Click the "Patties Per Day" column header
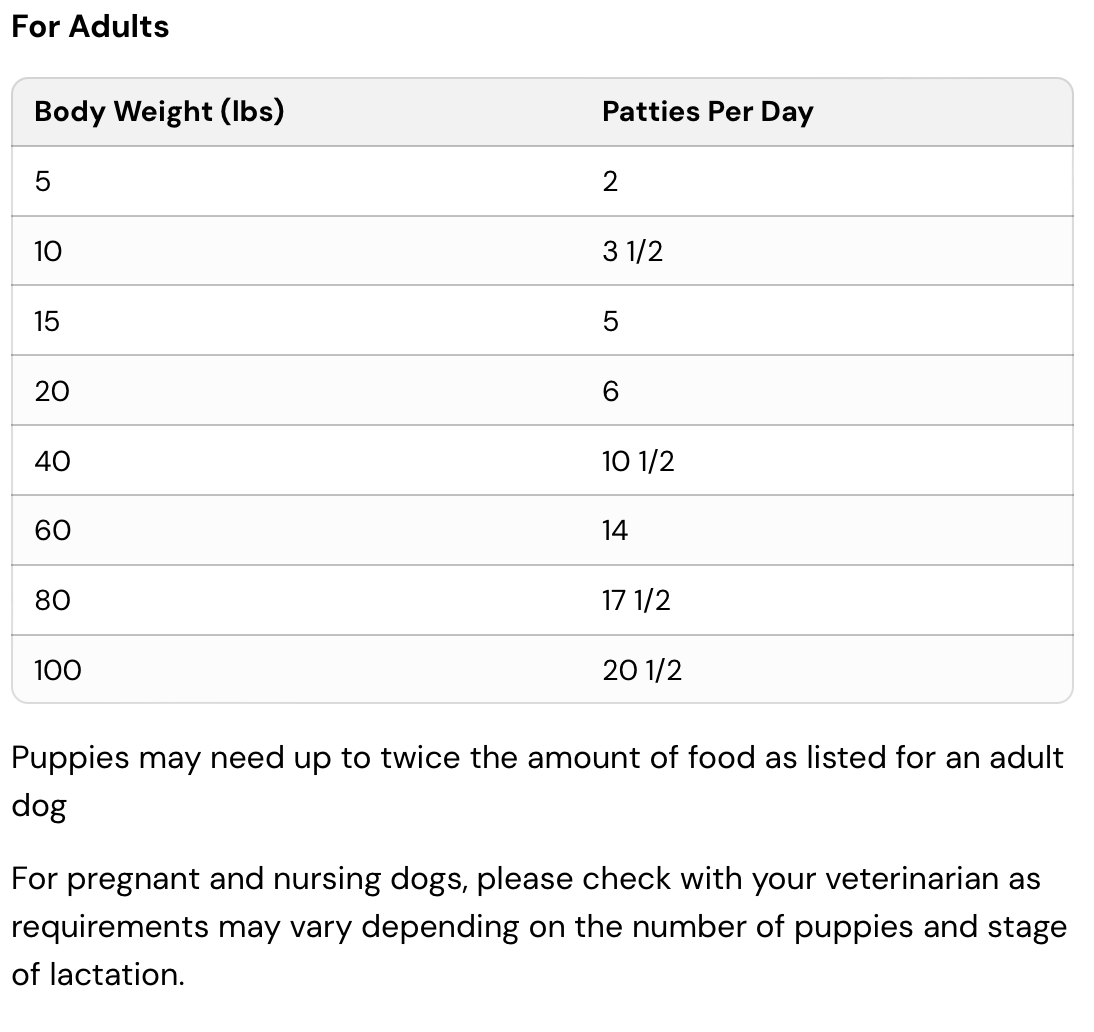The width and height of the screenshot is (1094, 1032). pos(707,112)
